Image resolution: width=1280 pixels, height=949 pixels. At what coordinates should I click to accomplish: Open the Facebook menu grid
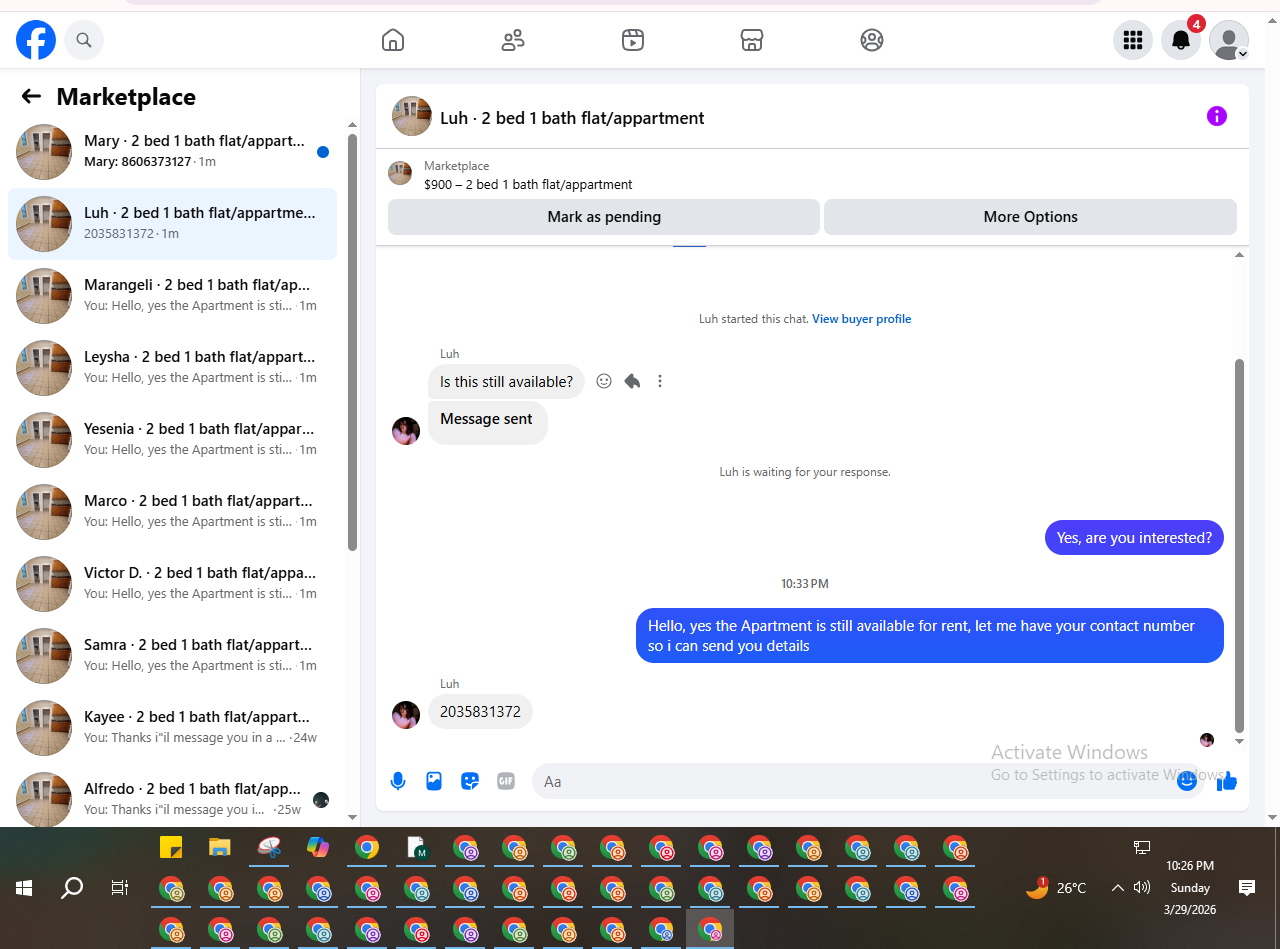pyautogui.click(x=1133, y=40)
